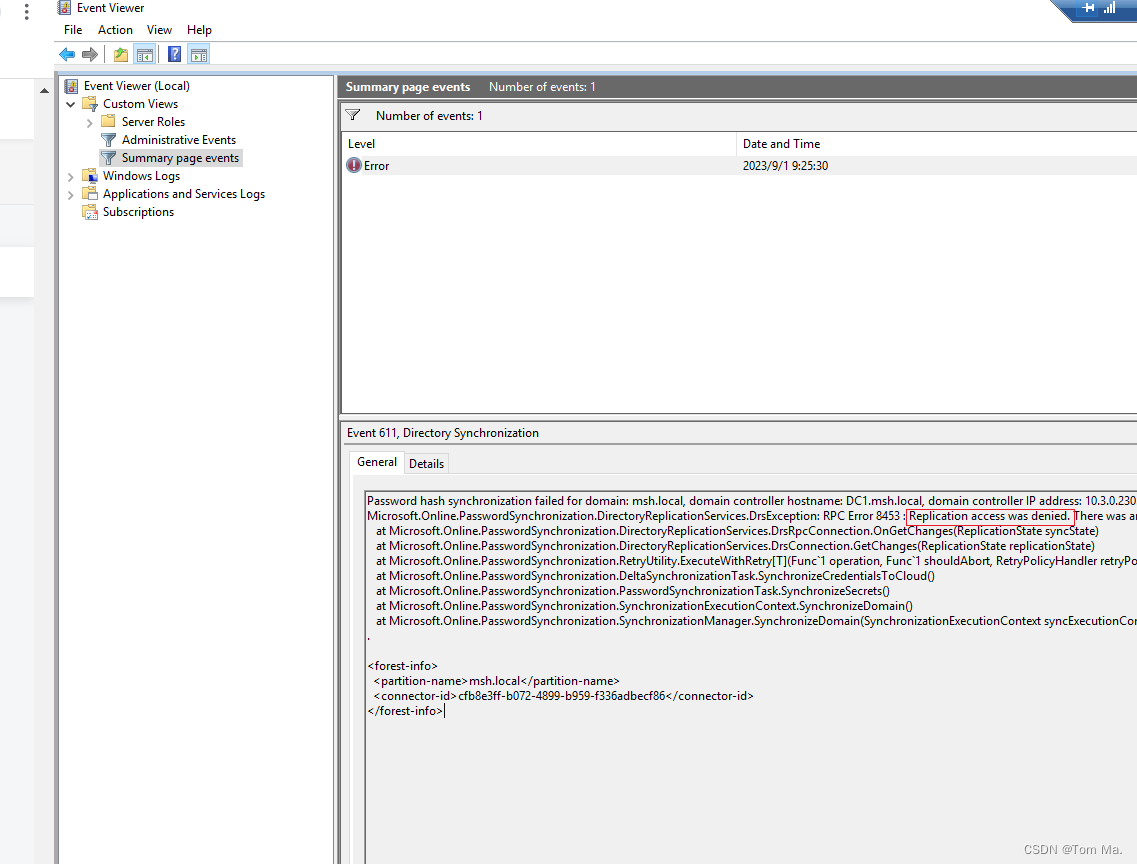Click the Administrative Events filter icon
1137x864 pixels.
click(x=109, y=140)
